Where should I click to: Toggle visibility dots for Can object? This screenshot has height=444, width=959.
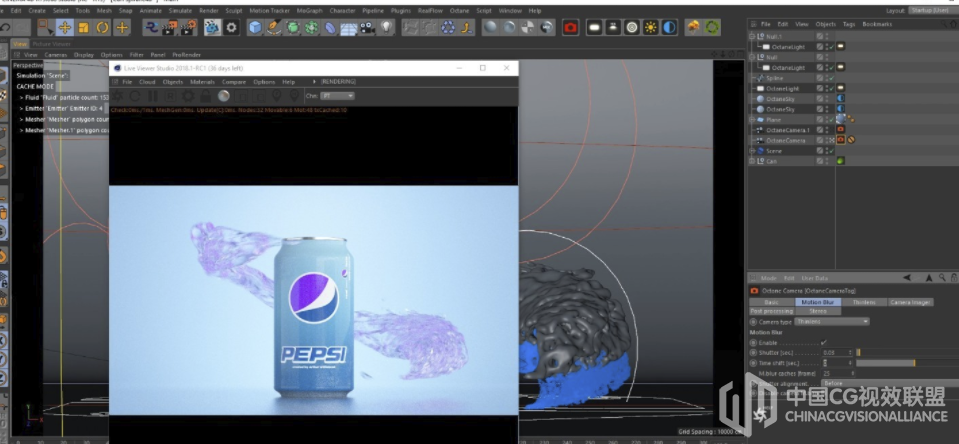[826, 161]
